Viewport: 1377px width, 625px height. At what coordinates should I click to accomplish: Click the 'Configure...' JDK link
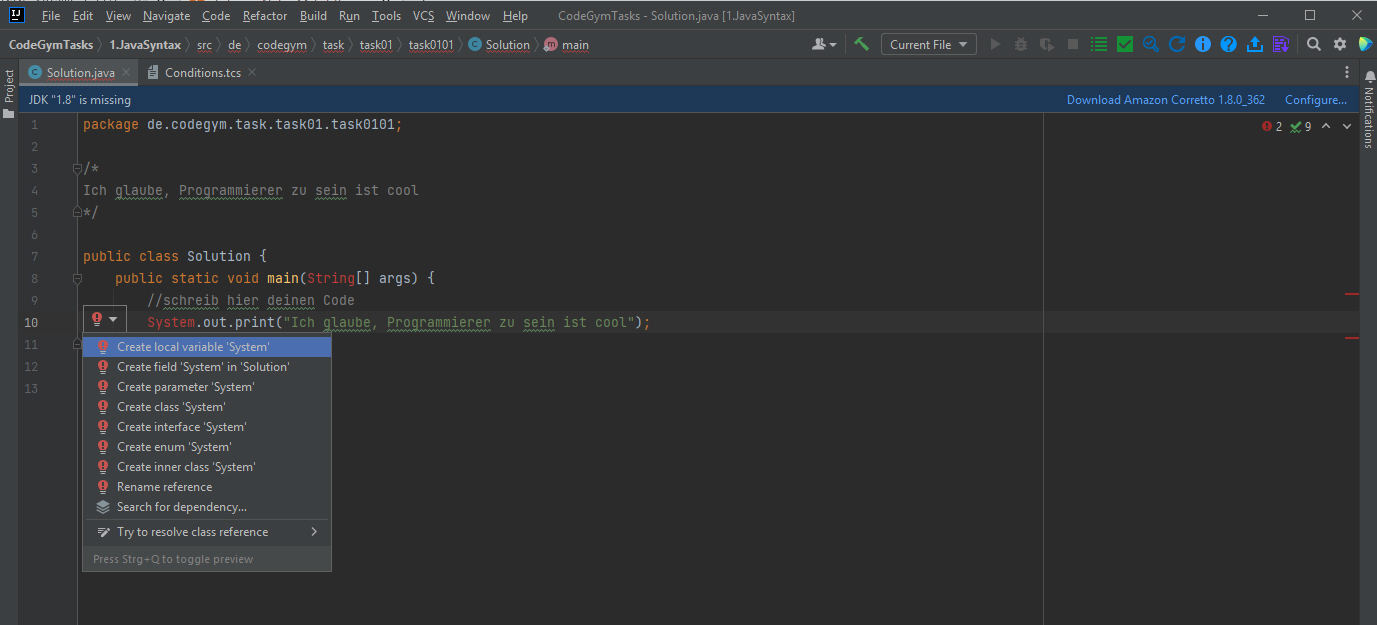click(x=1315, y=100)
